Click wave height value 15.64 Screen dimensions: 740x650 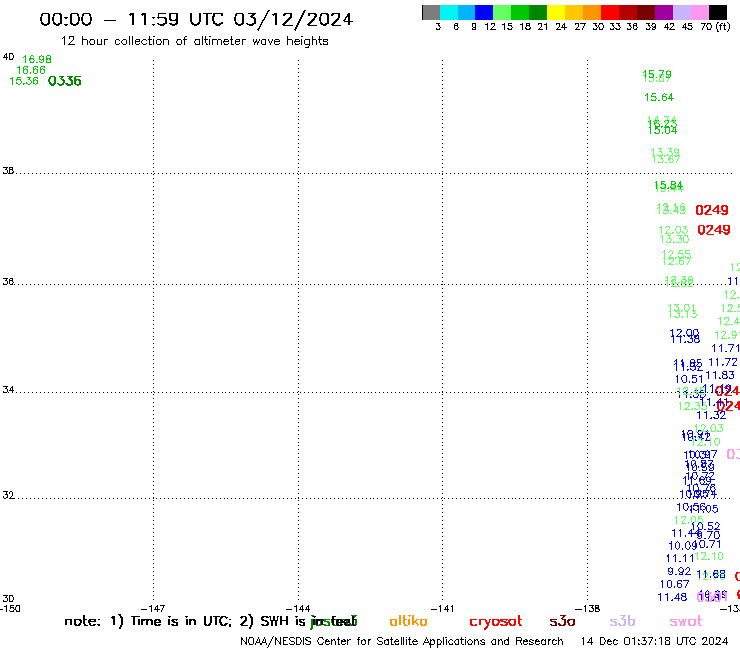(x=659, y=98)
